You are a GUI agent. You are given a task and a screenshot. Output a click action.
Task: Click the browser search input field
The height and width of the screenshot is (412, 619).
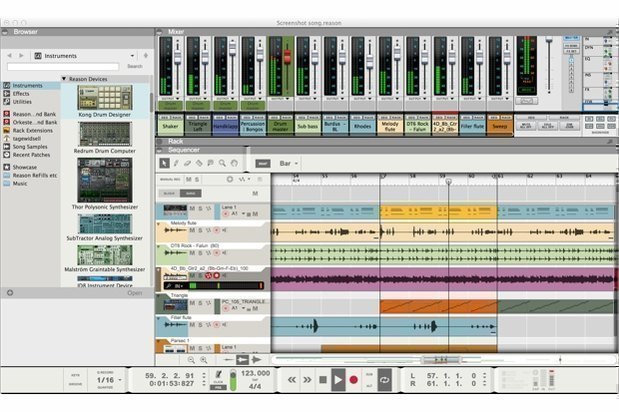pos(63,67)
